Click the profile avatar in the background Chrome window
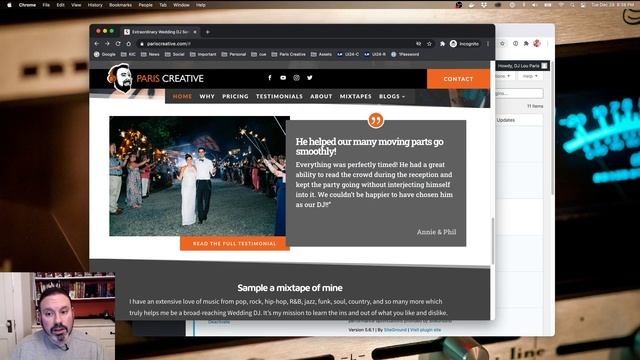The height and width of the screenshot is (360, 640). tap(537, 43)
